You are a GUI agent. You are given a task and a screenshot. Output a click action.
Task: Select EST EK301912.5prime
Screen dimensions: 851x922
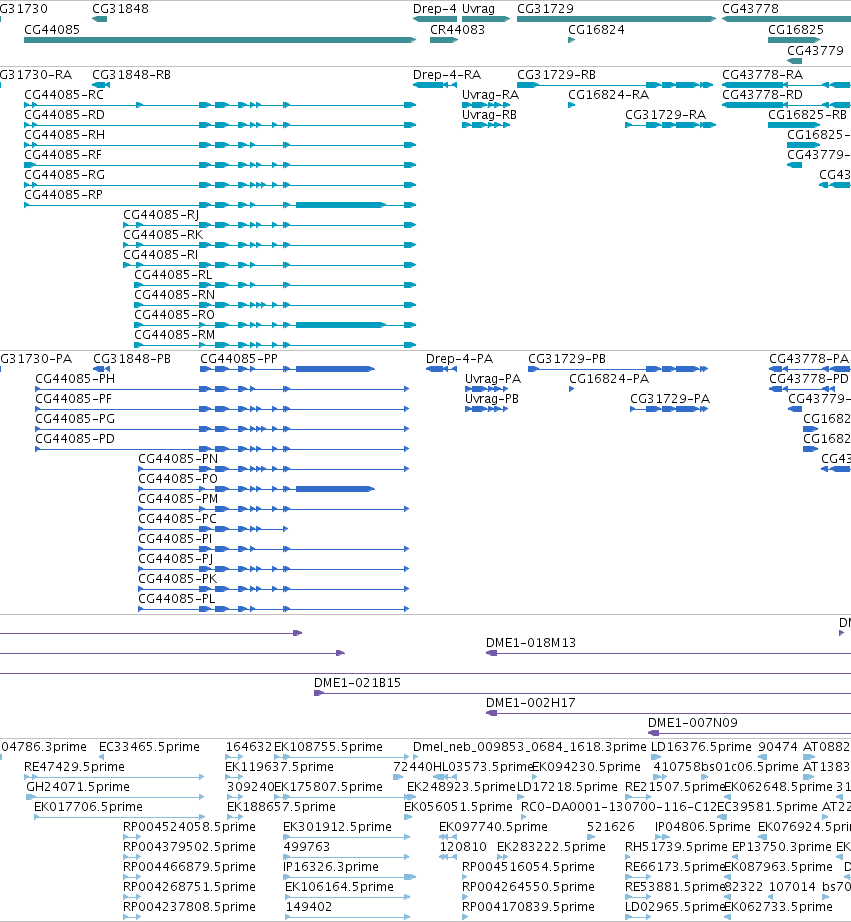pos(337,827)
